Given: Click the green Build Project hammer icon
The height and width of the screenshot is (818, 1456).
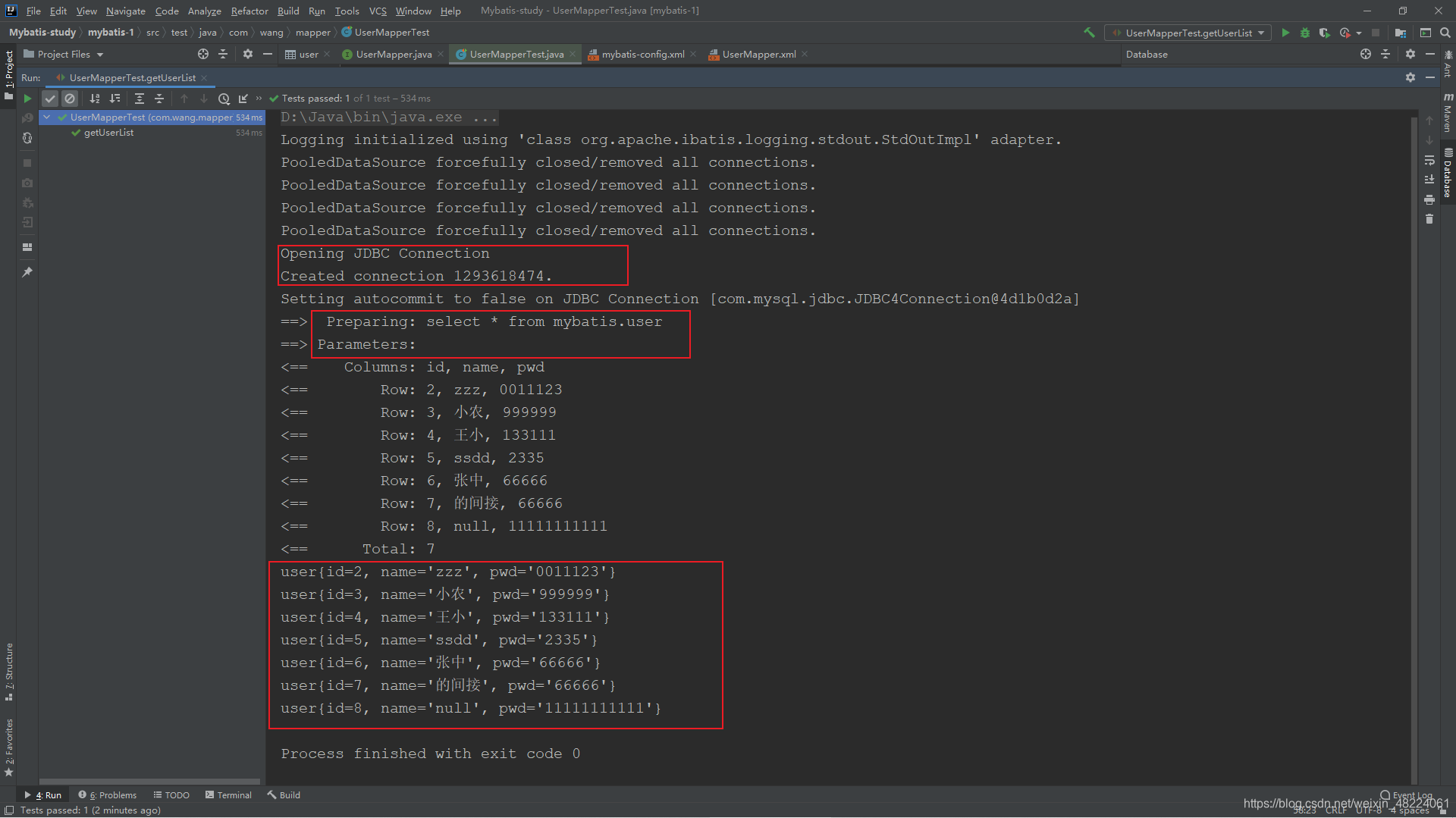Looking at the screenshot, I should (1089, 33).
